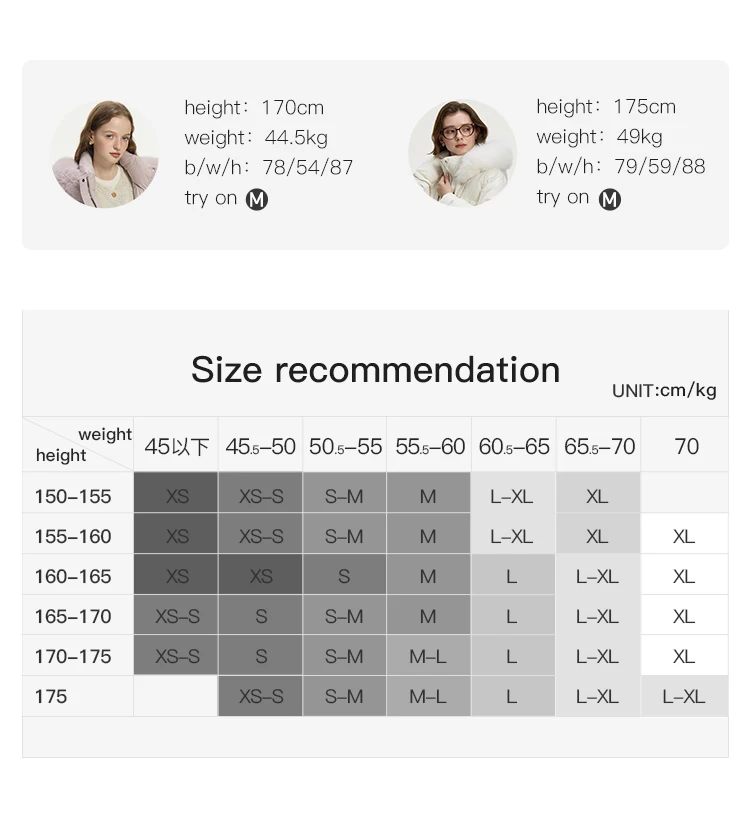The height and width of the screenshot is (818, 750).
Task: Select the 65.5–70 weight column header
Action: [x=598, y=447]
